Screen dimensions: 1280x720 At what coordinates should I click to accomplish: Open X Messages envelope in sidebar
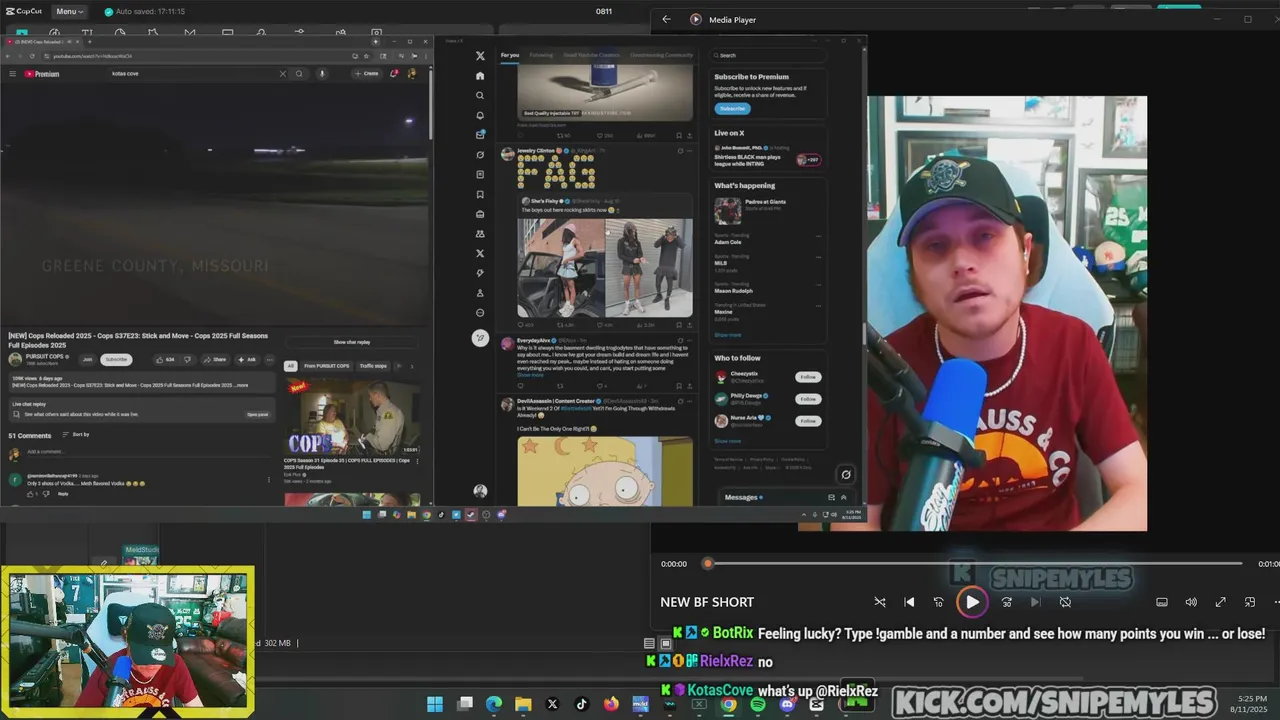[x=480, y=135]
